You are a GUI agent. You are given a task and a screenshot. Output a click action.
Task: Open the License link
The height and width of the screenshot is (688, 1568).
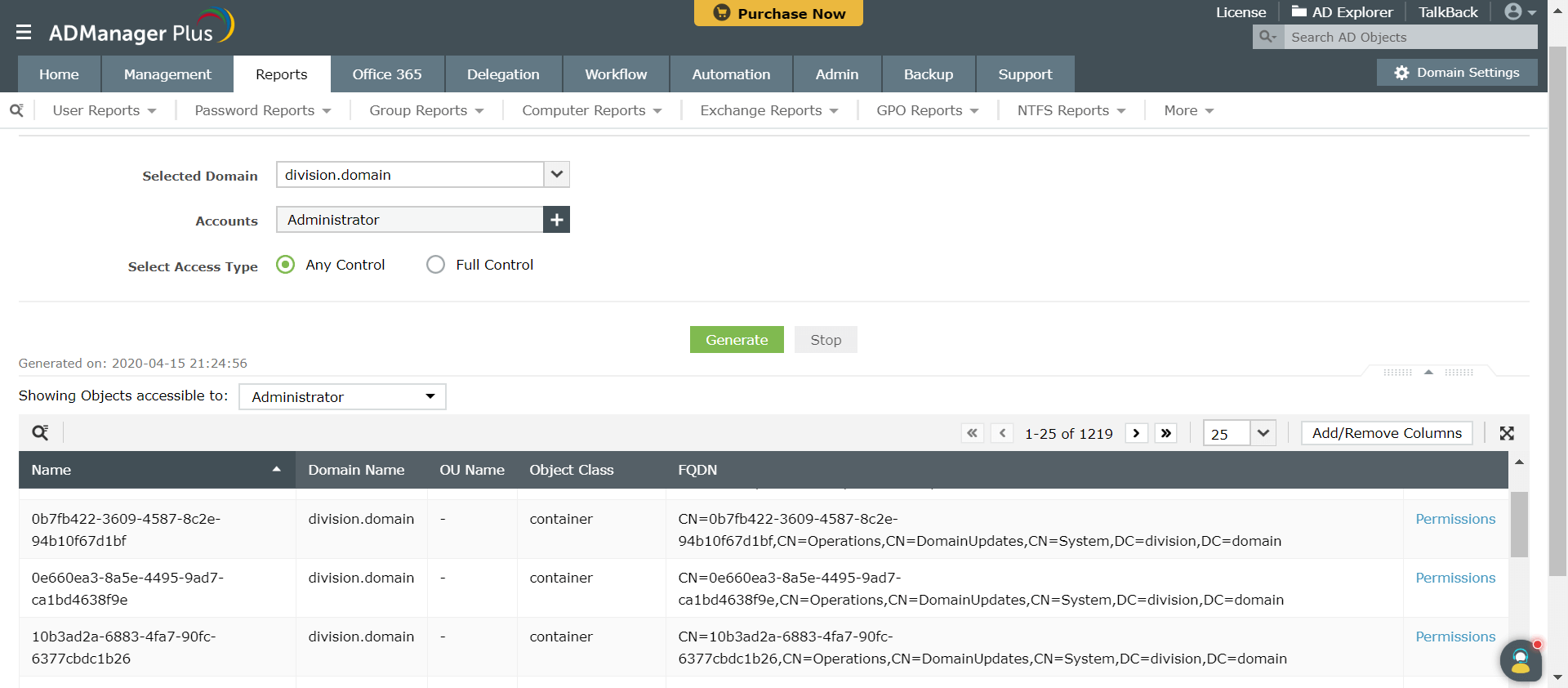click(x=1241, y=12)
